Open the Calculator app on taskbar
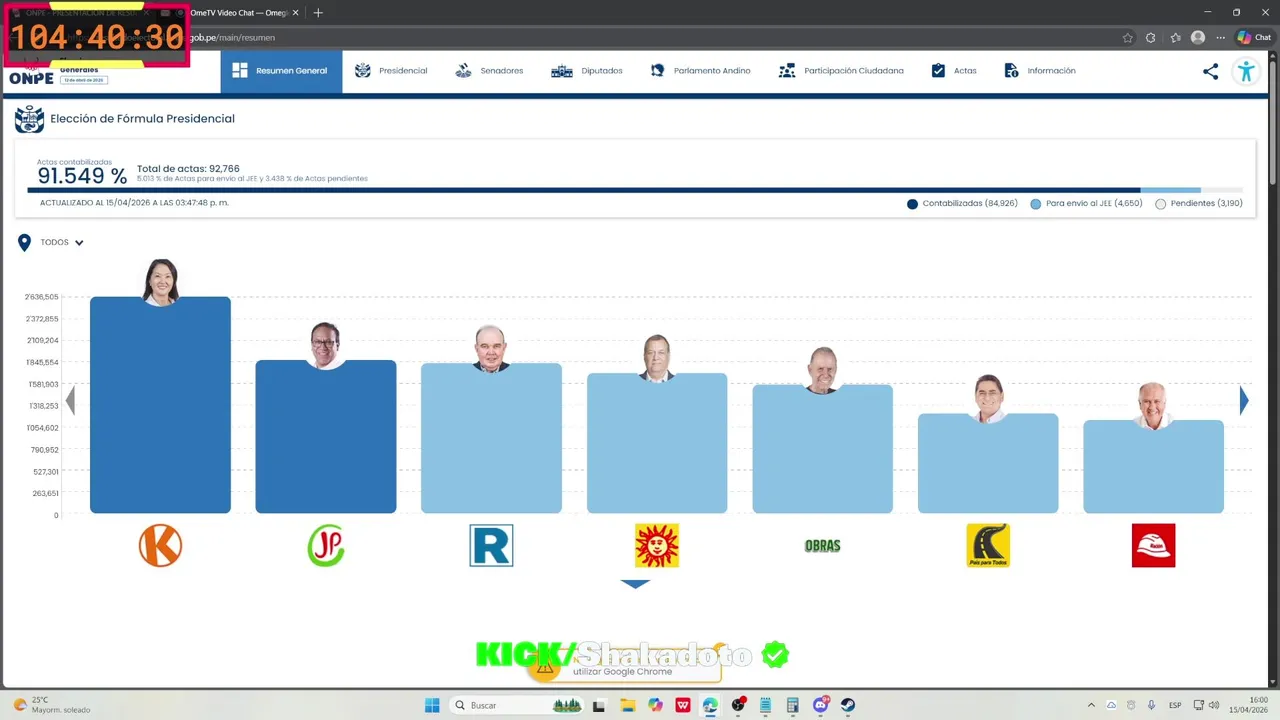The width and height of the screenshot is (1280, 720). tap(793, 705)
